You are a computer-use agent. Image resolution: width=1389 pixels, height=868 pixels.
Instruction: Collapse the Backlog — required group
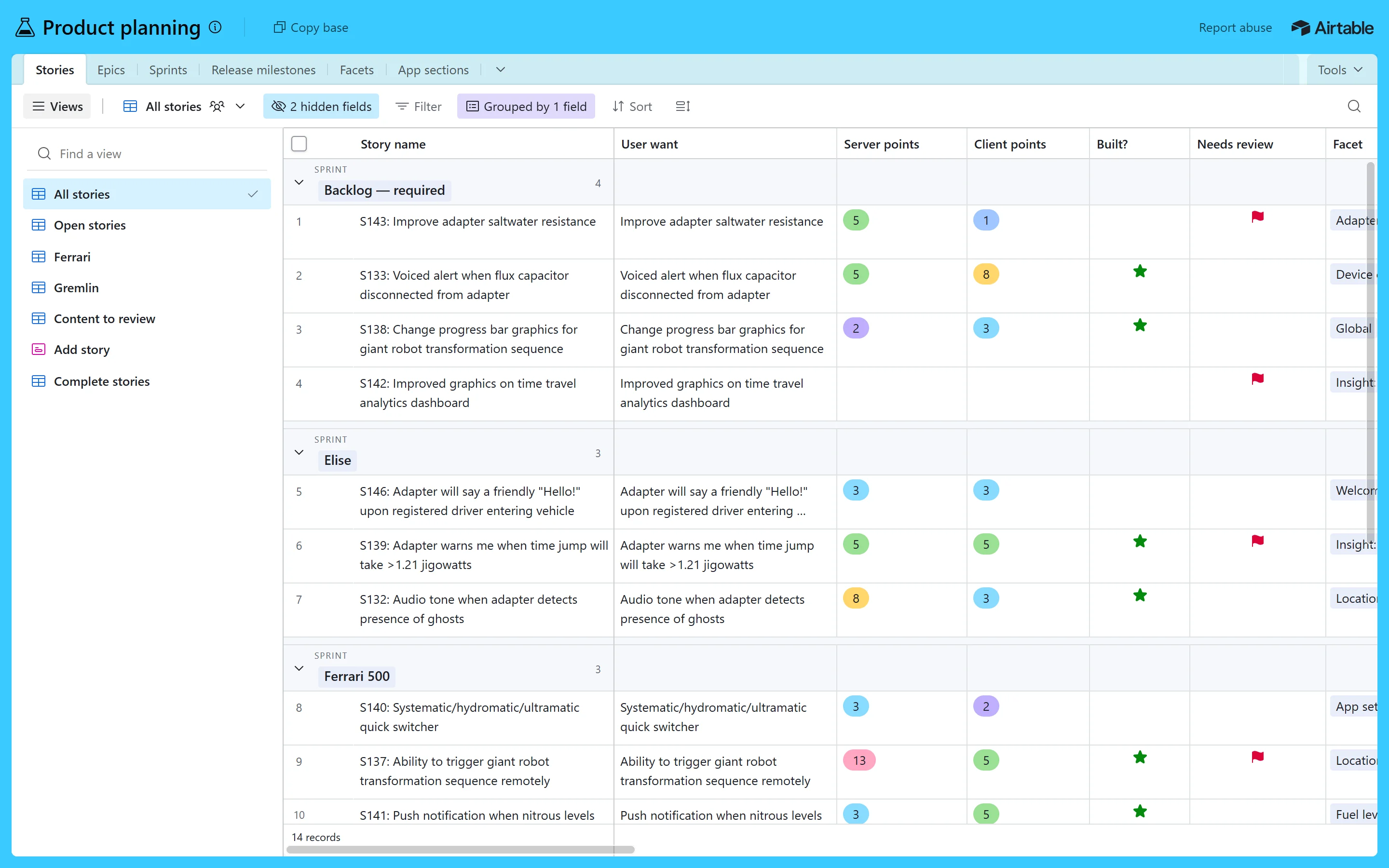[299, 183]
